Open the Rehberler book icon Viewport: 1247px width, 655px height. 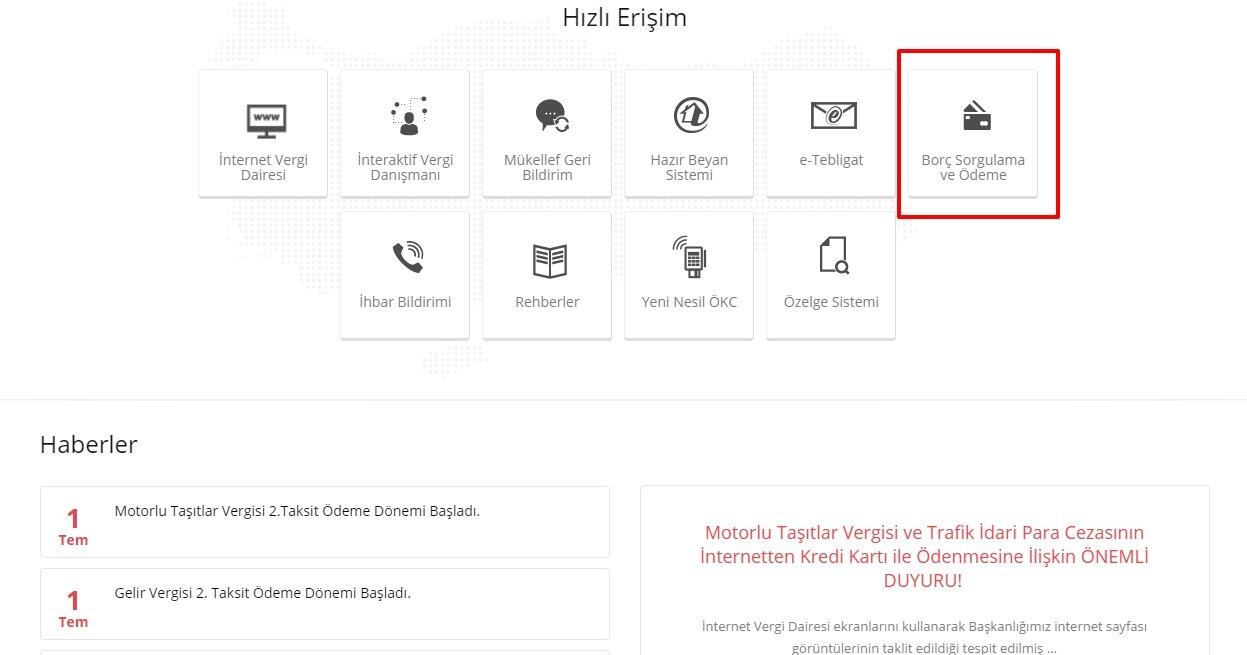click(x=548, y=261)
